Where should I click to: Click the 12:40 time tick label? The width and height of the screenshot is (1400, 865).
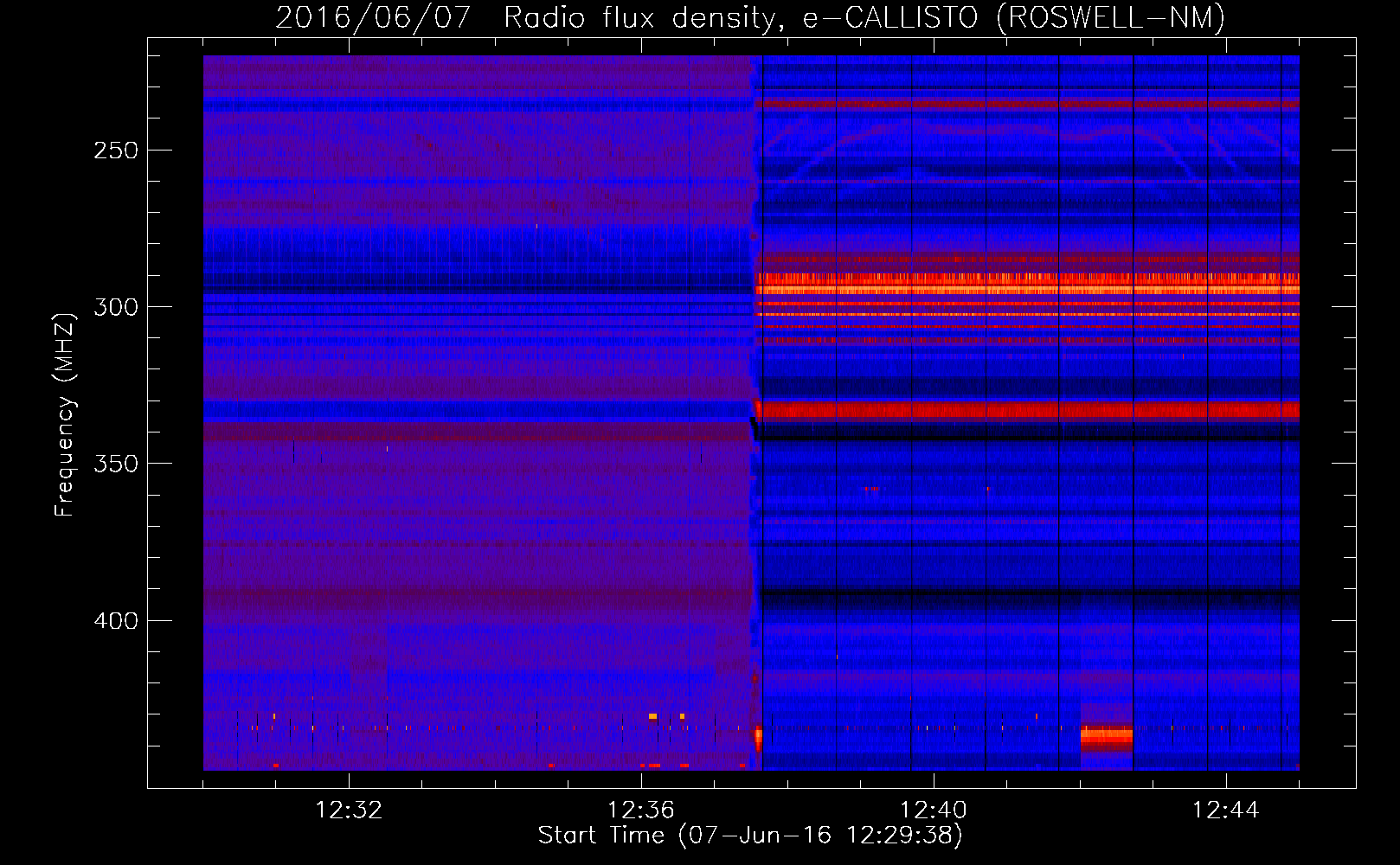[x=934, y=810]
